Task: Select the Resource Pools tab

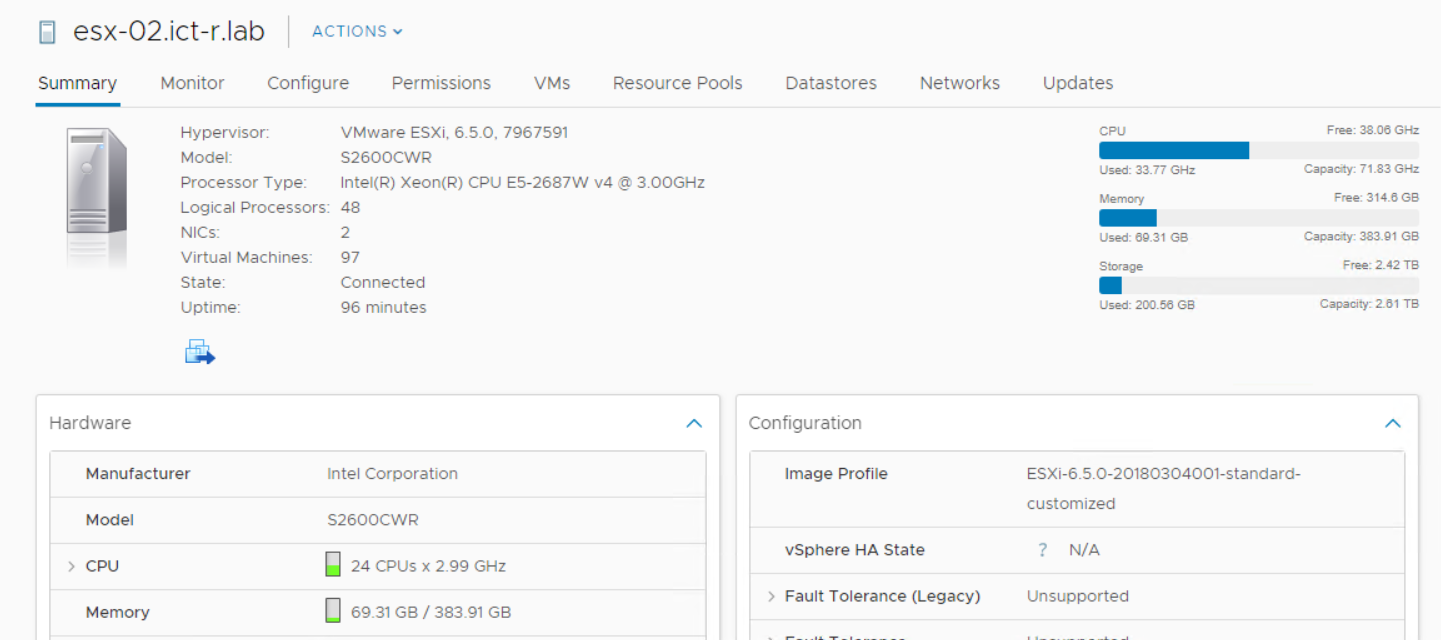Action: click(677, 83)
